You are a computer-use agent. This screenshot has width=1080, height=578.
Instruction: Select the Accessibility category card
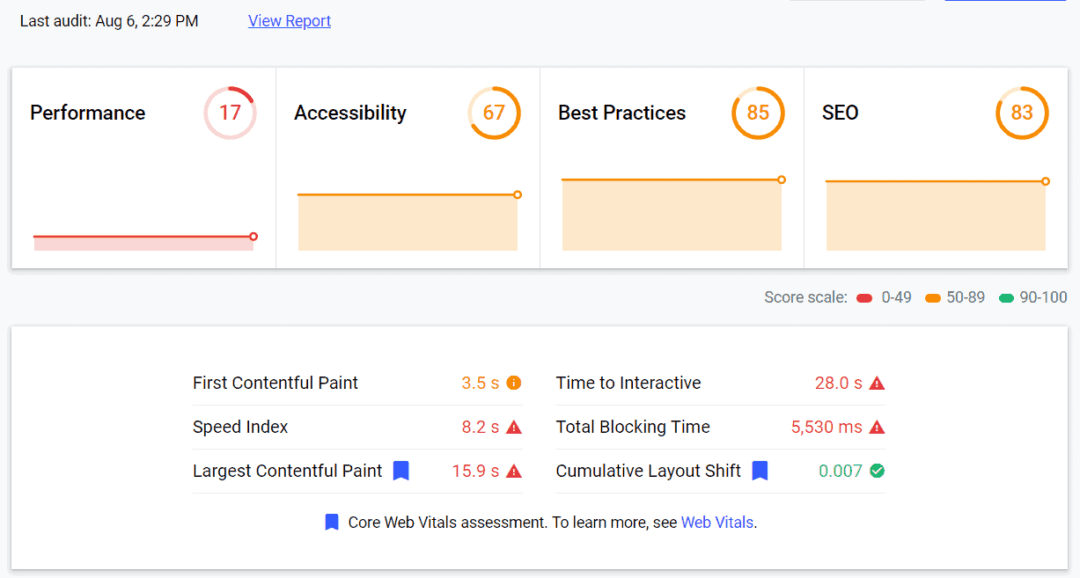pos(407,167)
